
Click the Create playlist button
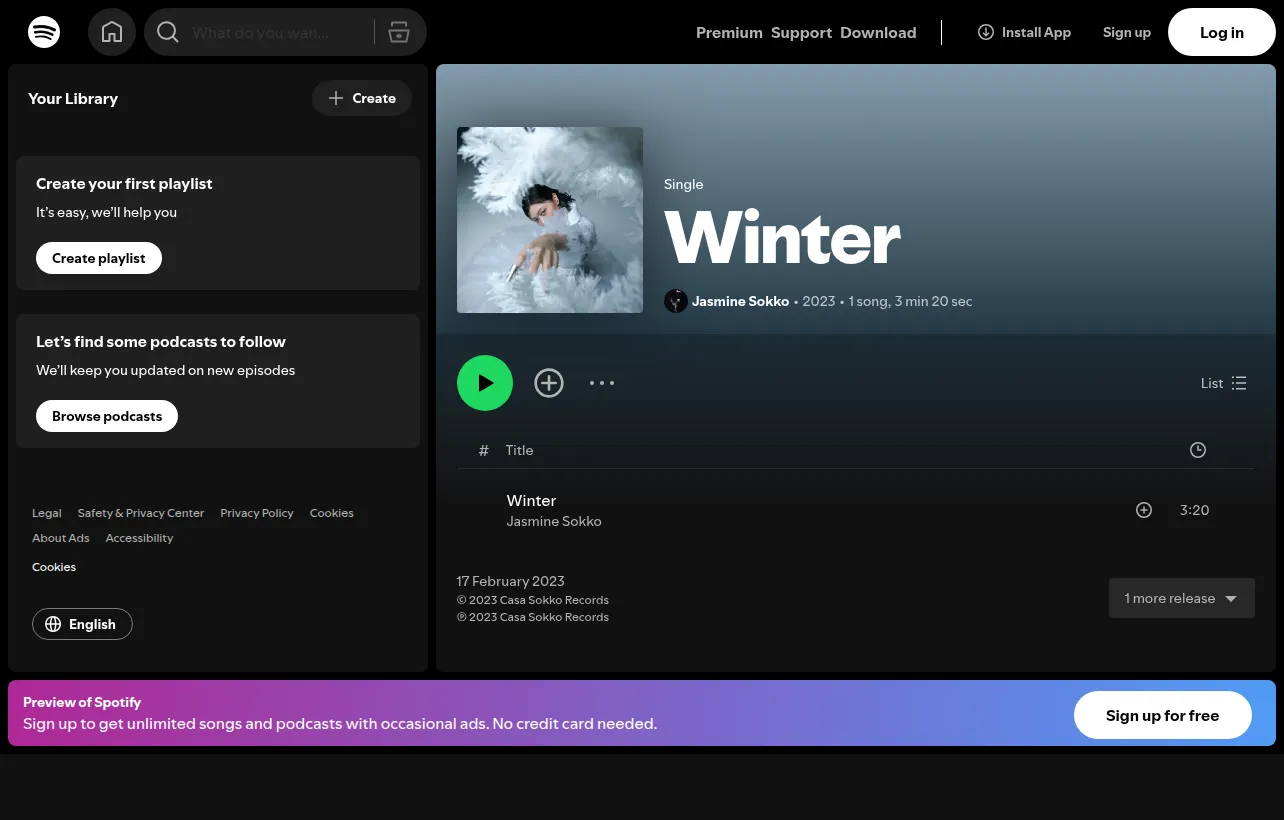tap(99, 258)
